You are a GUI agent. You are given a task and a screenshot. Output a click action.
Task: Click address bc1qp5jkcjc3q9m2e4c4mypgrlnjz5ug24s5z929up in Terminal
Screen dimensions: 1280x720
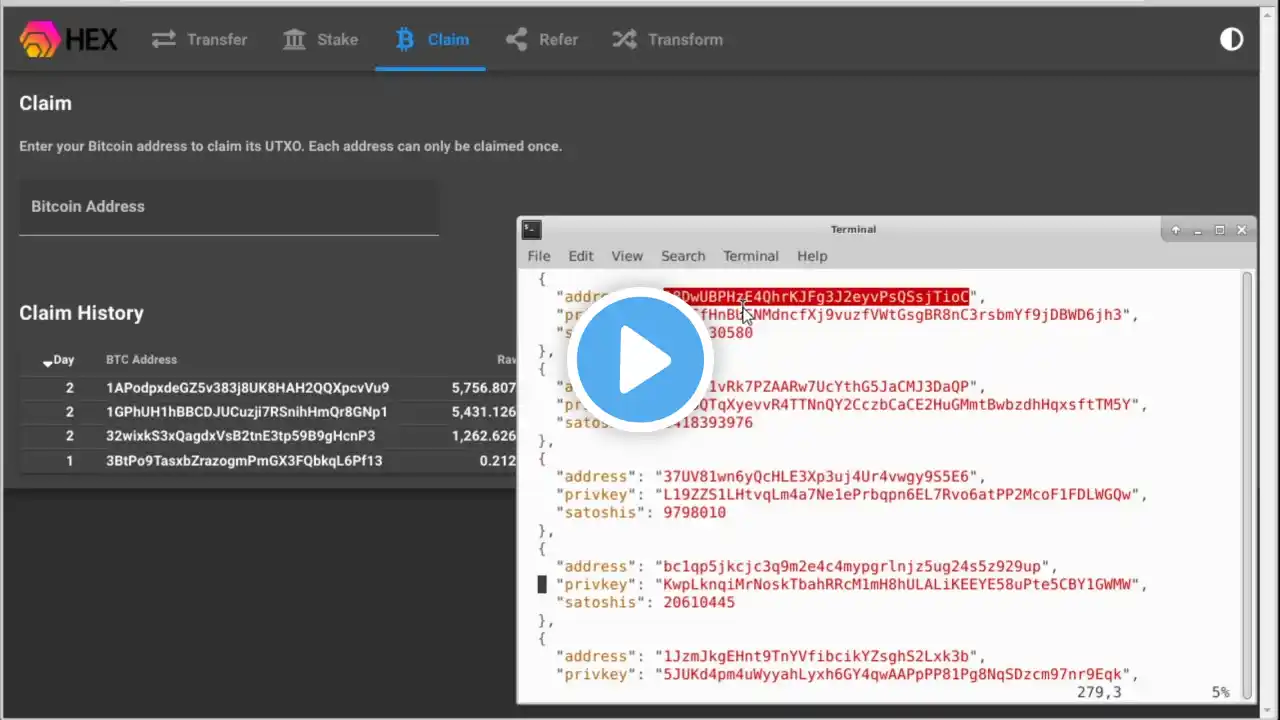pyautogui.click(x=851, y=567)
